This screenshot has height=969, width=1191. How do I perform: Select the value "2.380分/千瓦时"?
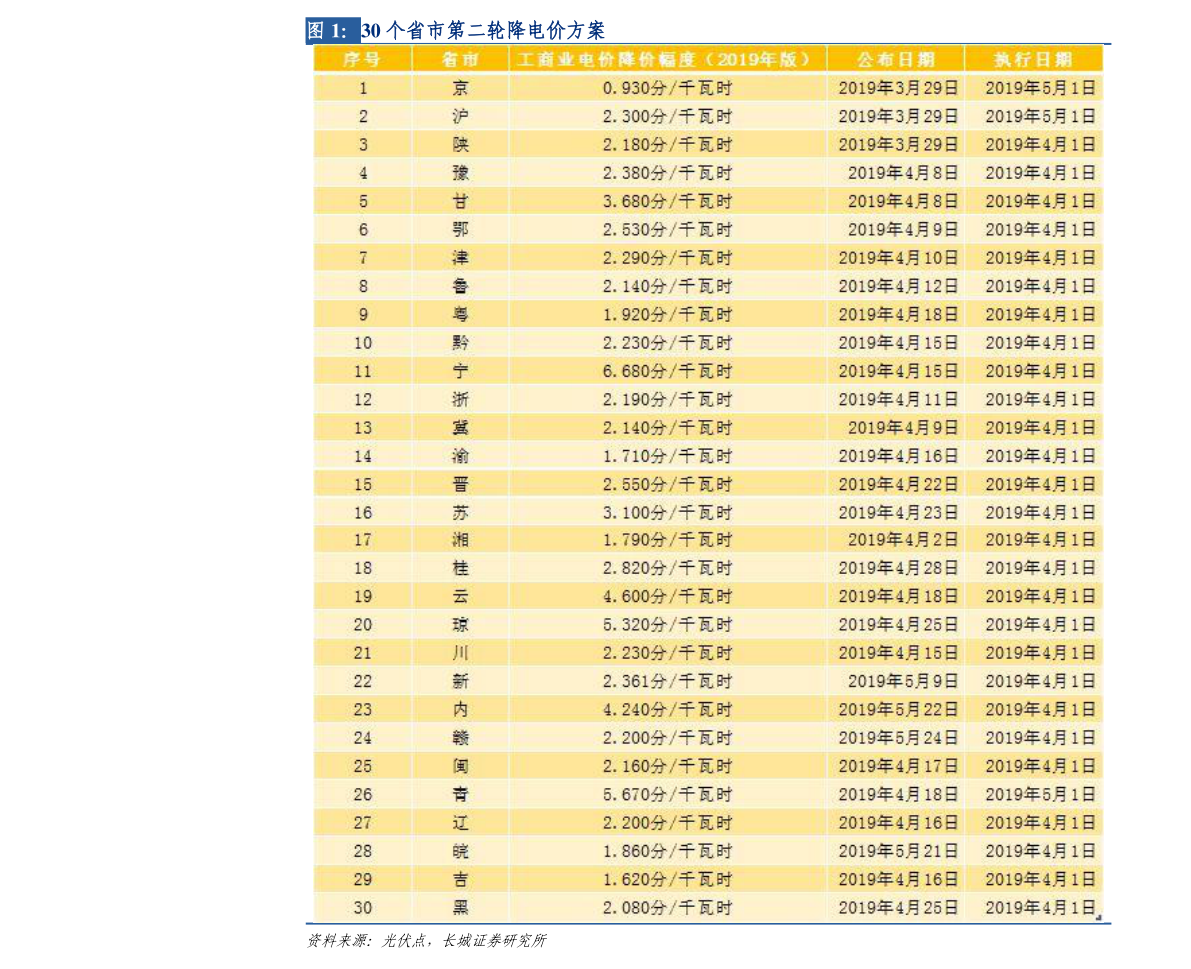click(x=667, y=173)
